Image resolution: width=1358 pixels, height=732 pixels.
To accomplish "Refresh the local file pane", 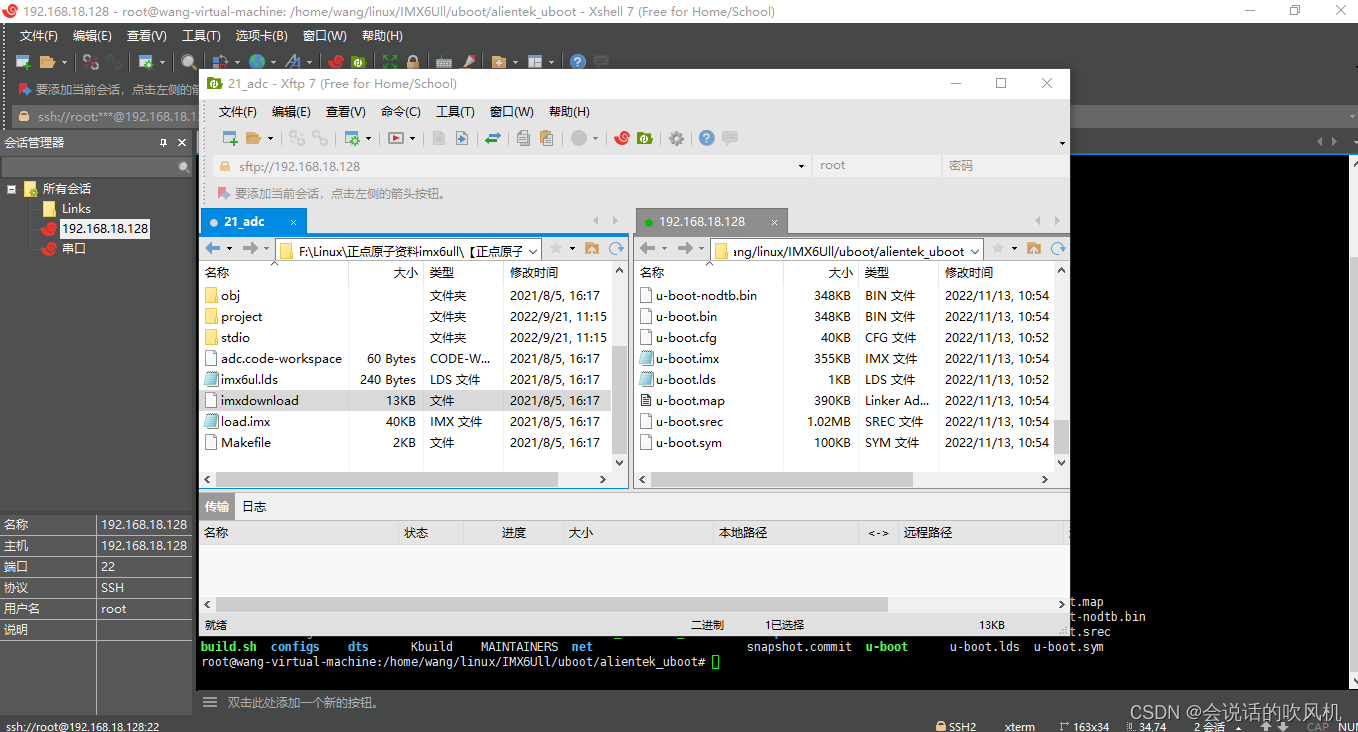I will click(615, 248).
